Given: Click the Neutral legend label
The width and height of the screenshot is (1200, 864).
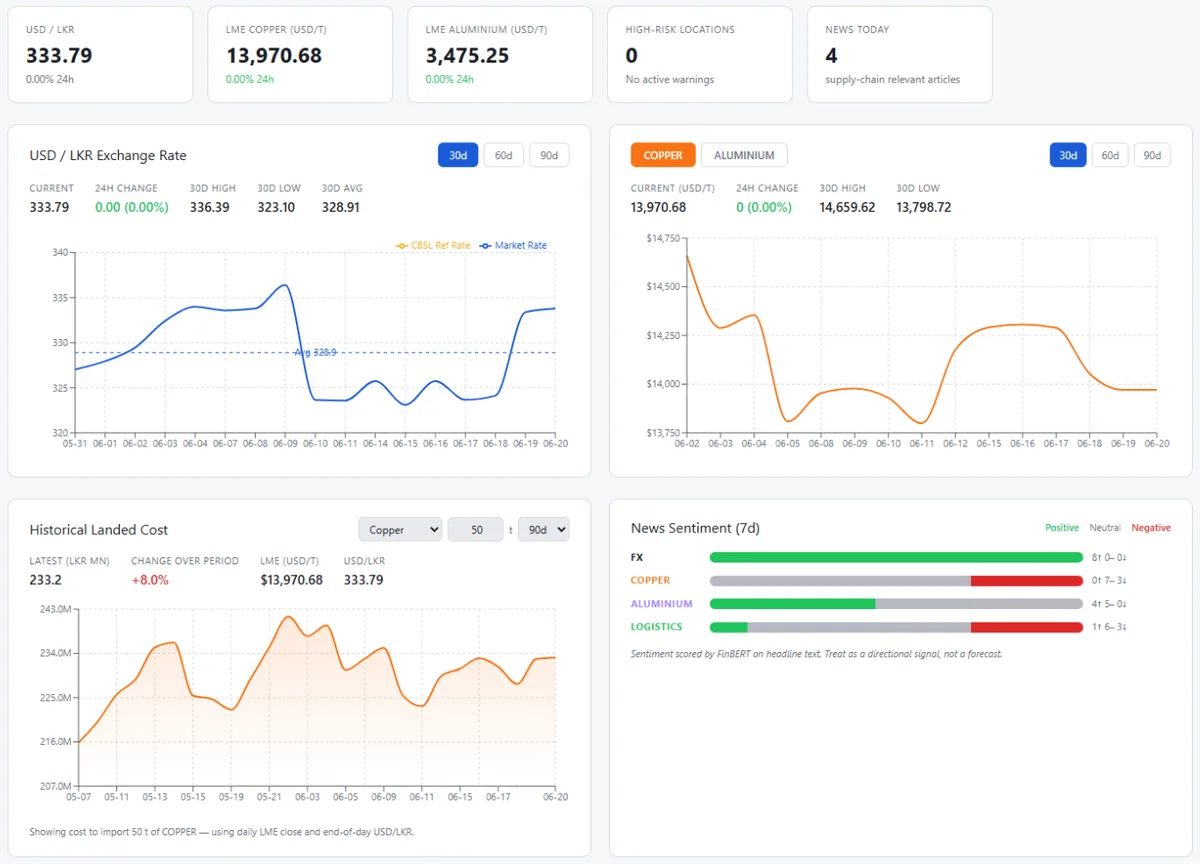Looking at the screenshot, I should tap(1105, 528).
